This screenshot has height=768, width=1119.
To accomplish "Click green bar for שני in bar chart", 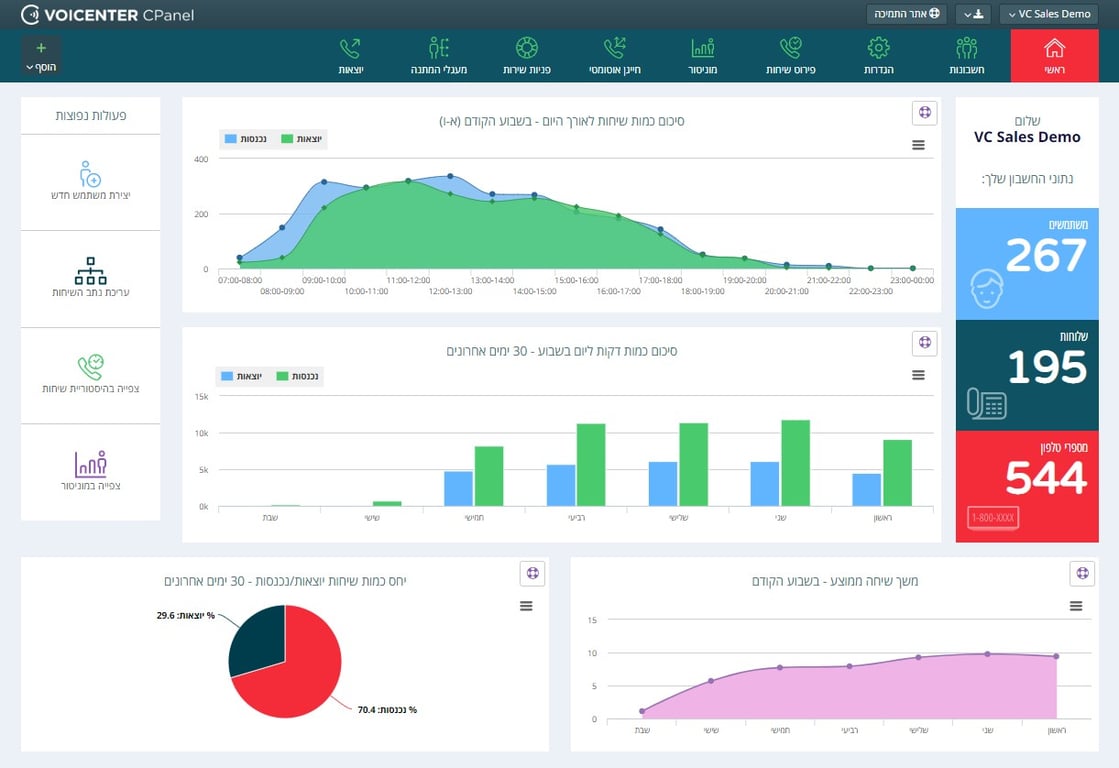I will point(796,463).
